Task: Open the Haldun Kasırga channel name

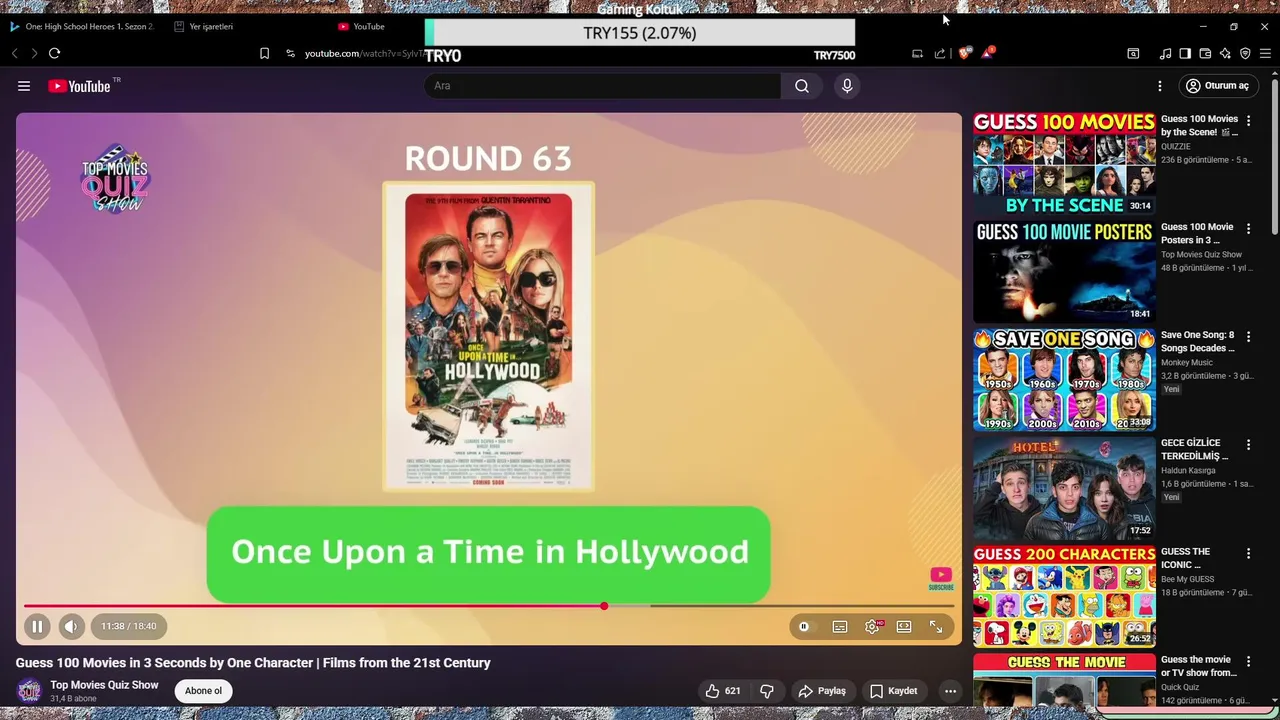Action: click(1188, 470)
